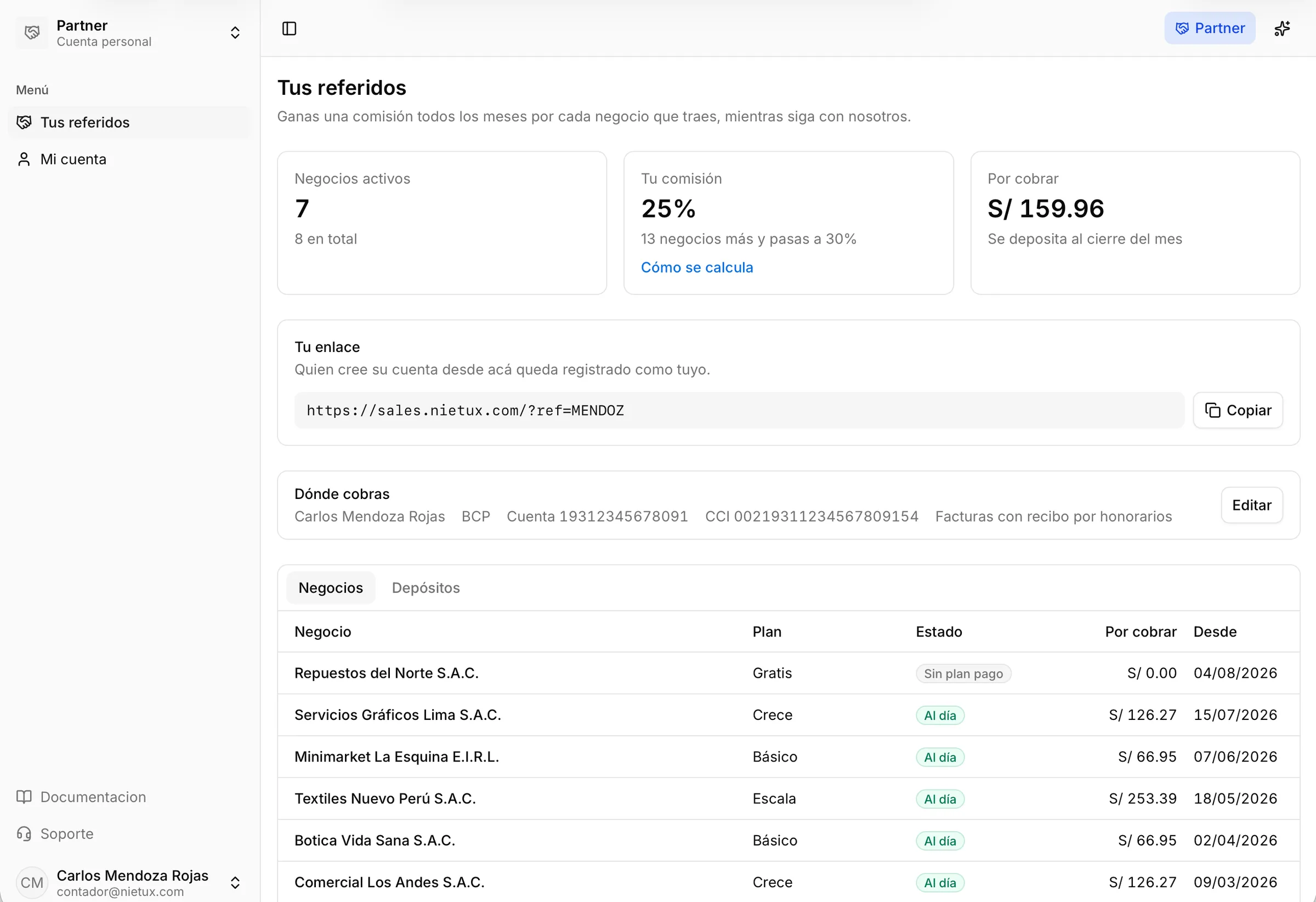Click the Desde column header

(1215, 631)
